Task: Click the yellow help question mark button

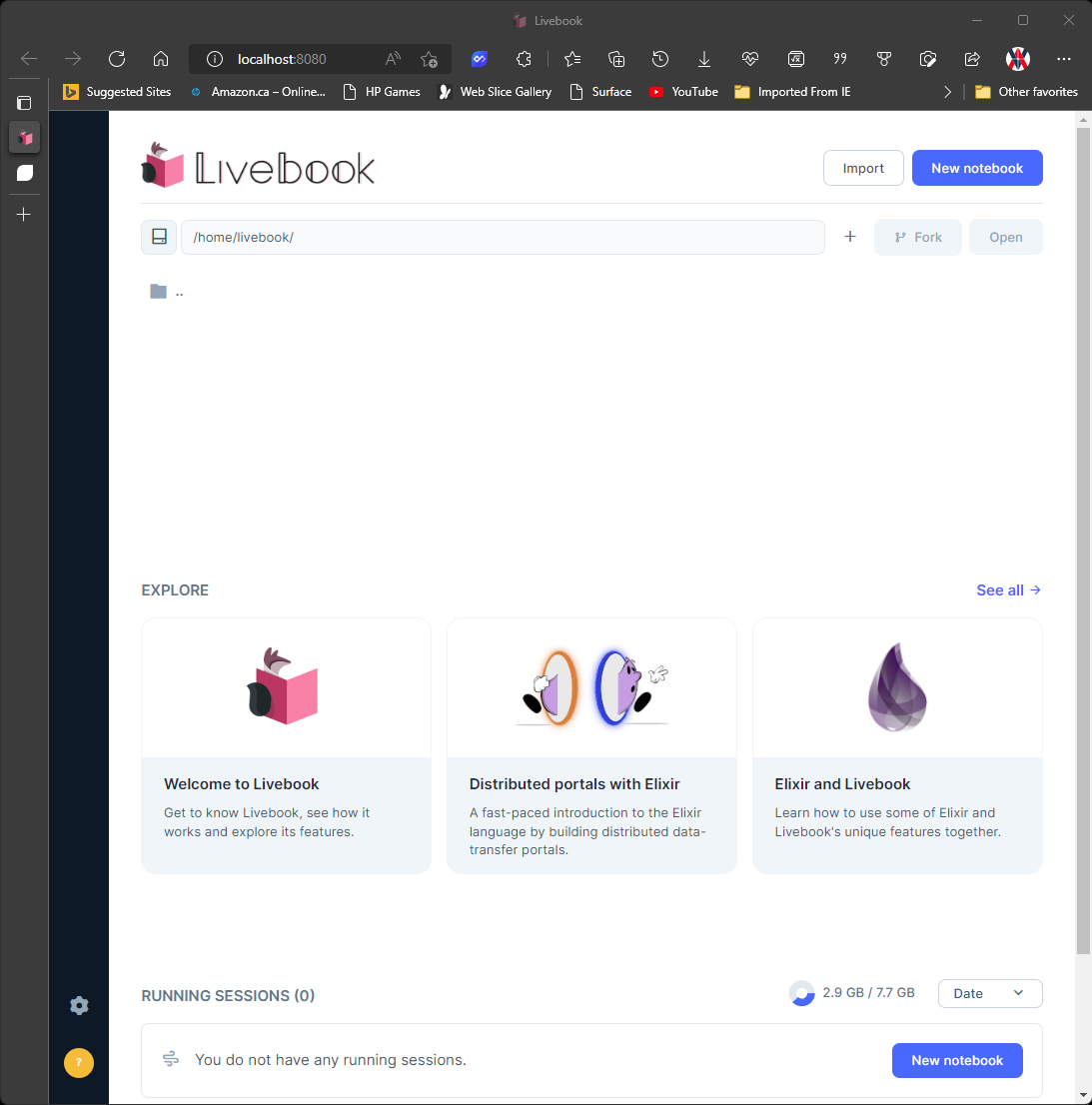Action: click(x=79, y=1063)
